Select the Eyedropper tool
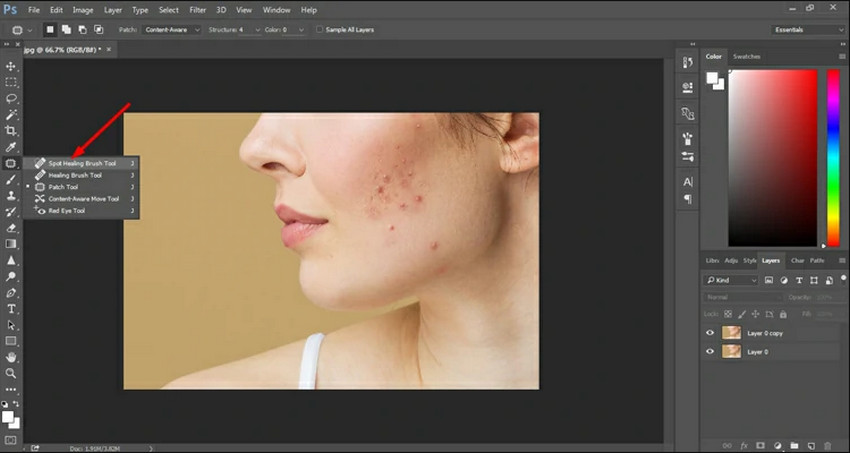The height and width of the screenshot is (453, 850). 10,147
